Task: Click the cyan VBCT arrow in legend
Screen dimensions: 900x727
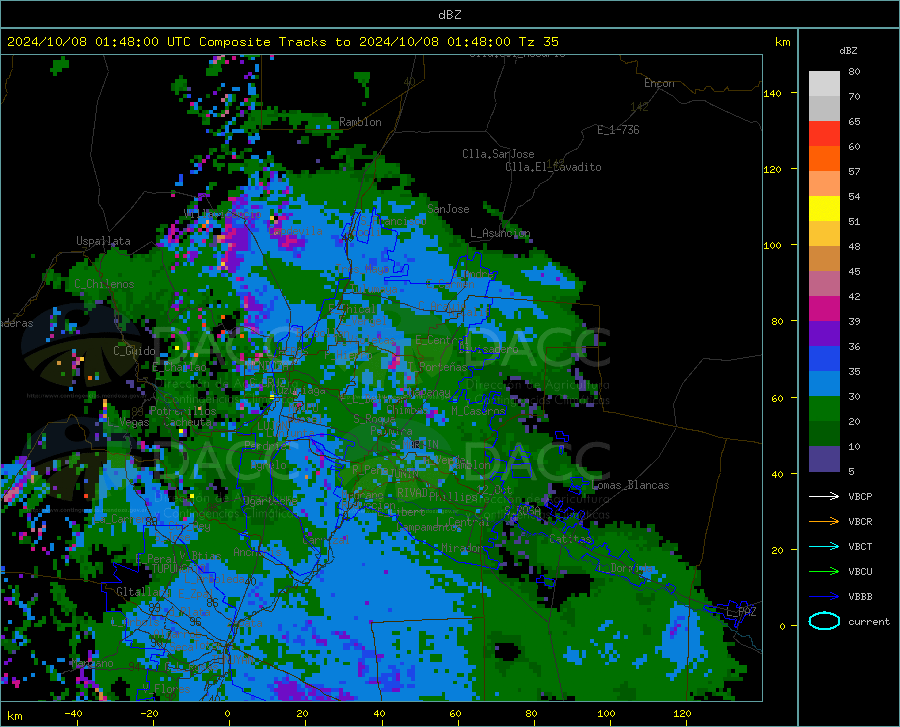Action: click(x=824, y=546)
